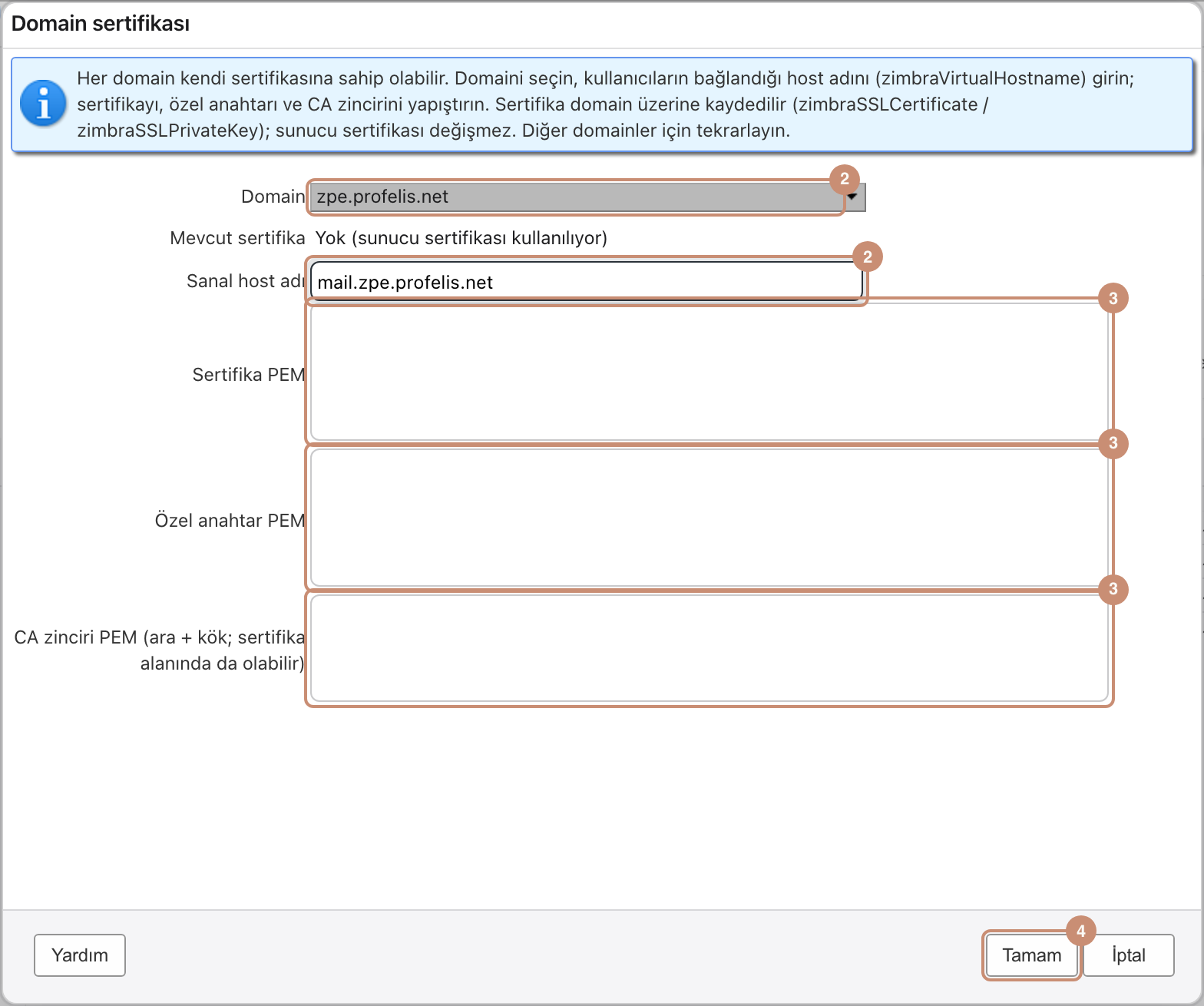The image size is (1204, 1006).
Task: Click the info text about zimbraVirtualHostname
Action: pos(605,104)
